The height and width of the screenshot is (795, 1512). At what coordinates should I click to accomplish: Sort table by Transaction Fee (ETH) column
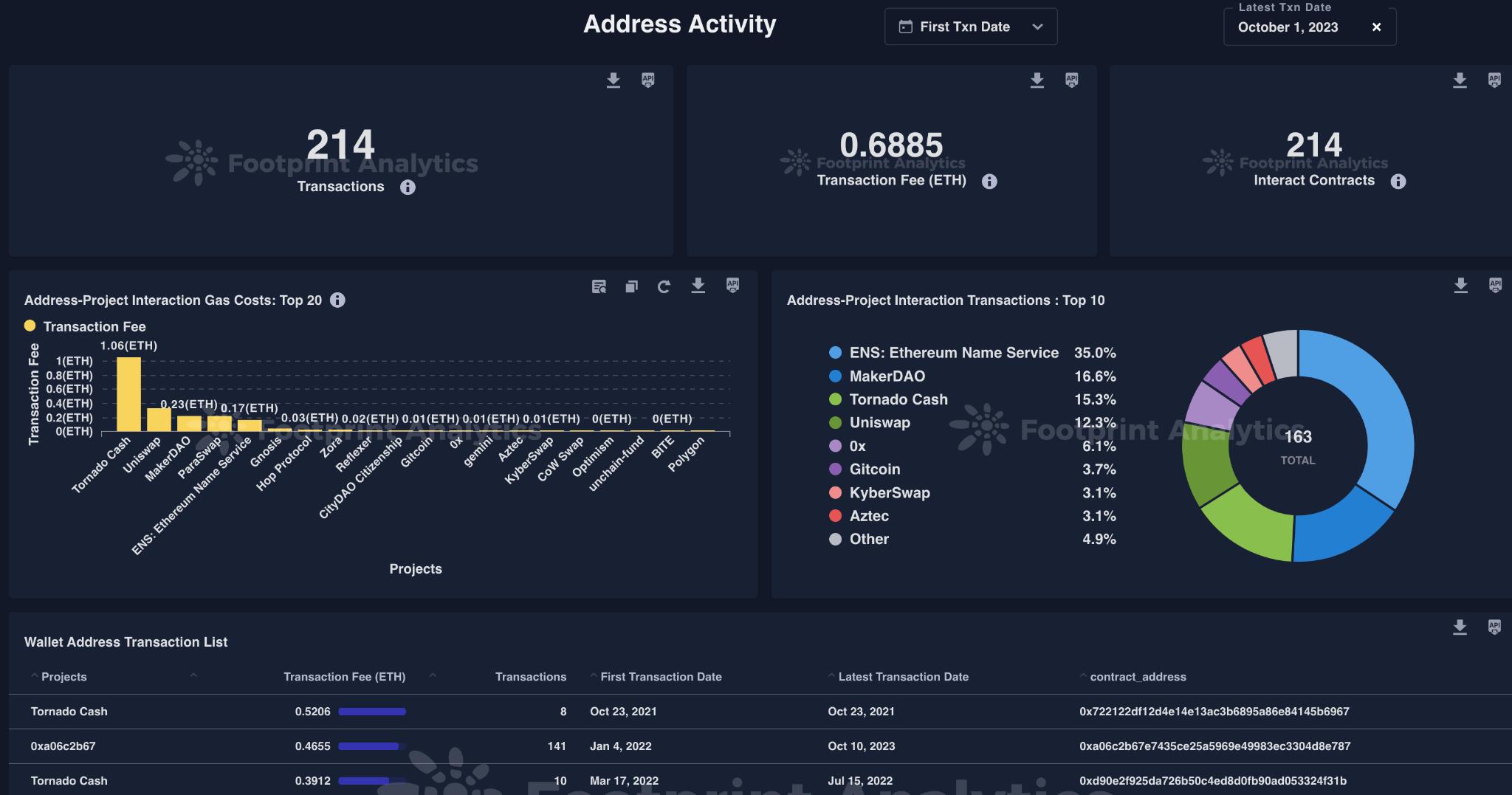pos(344,677)
